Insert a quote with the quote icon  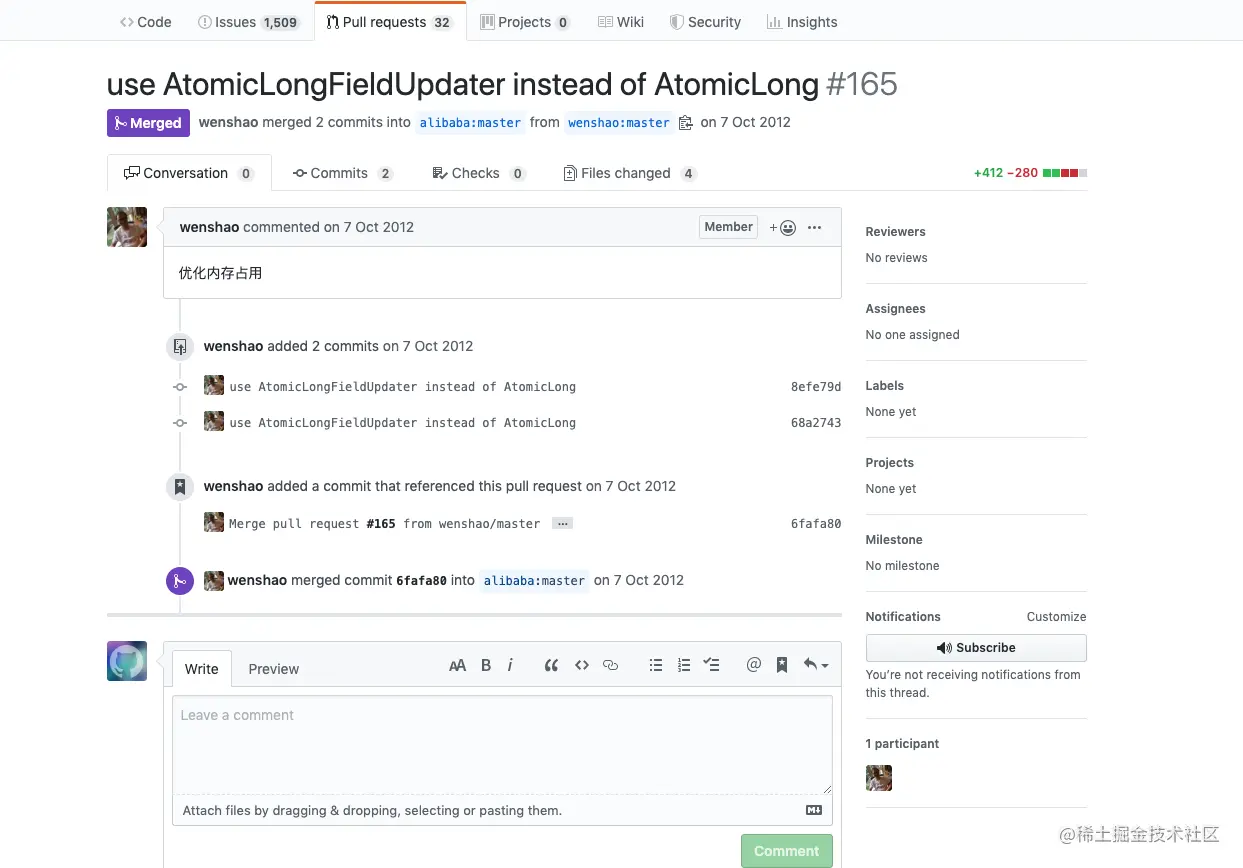pos(551,665)
